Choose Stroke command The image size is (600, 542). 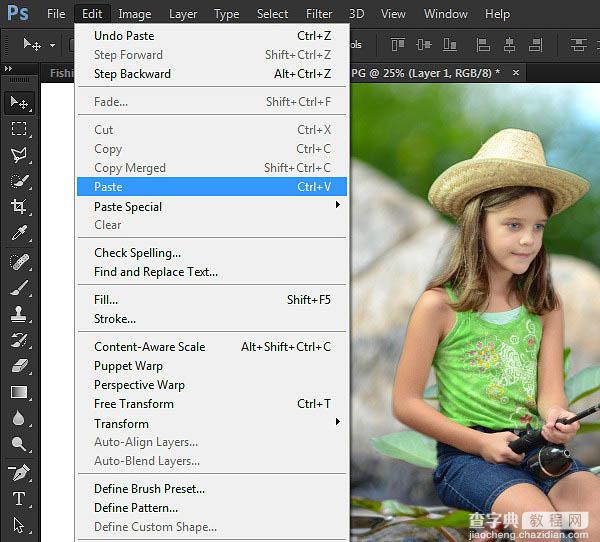pos(212,319)
